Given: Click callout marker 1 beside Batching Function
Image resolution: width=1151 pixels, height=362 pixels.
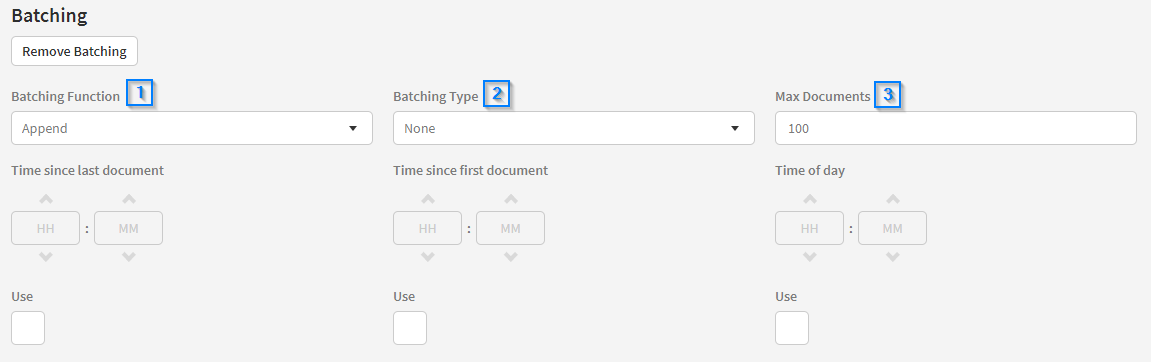Looking at the screenshot, I should click(139, 93).
